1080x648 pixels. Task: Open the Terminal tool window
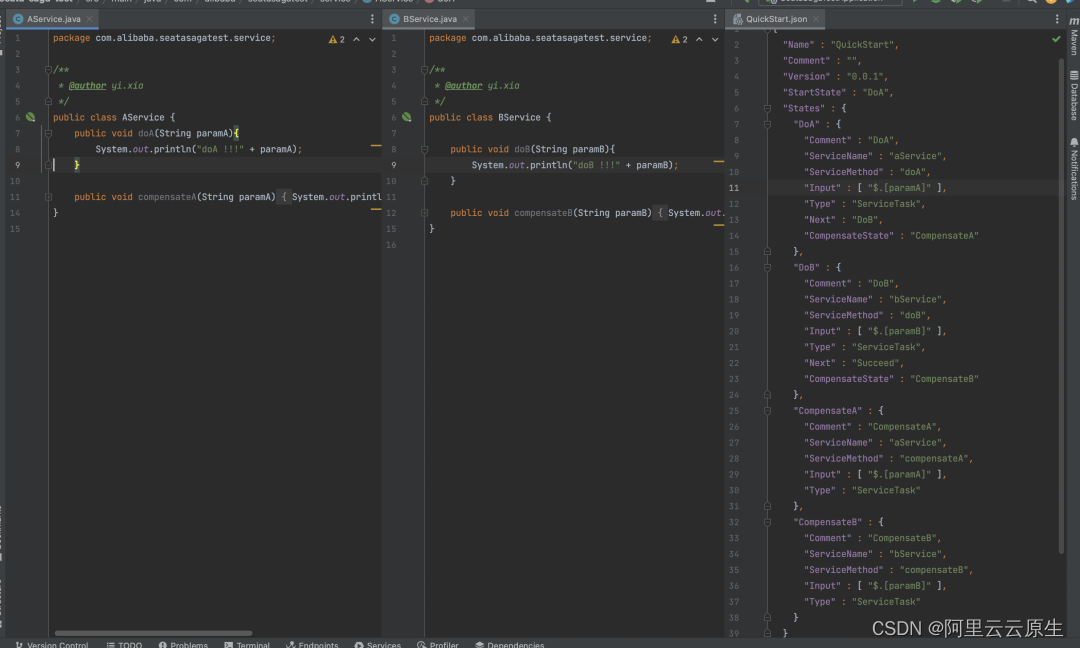point(247,645)
